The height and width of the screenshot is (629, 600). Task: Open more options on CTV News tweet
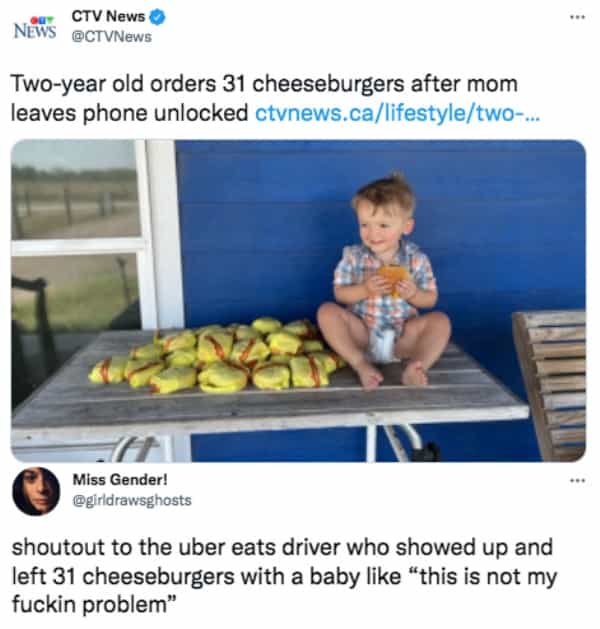point(574,18)
